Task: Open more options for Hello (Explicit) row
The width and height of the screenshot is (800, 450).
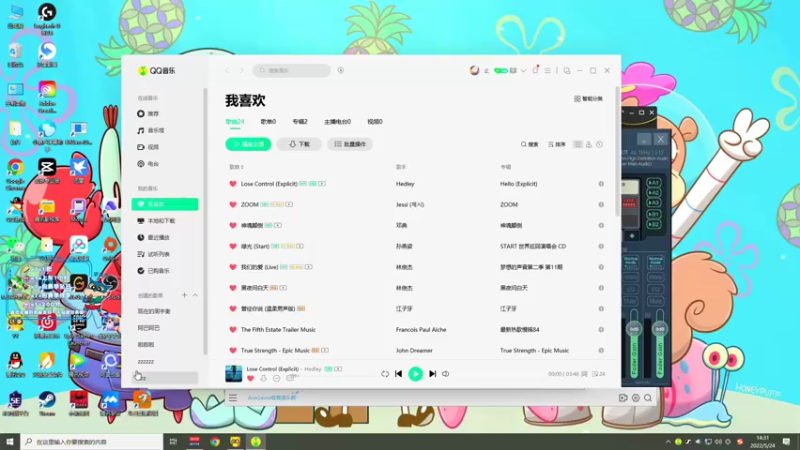Action: (x=601, y=184)
